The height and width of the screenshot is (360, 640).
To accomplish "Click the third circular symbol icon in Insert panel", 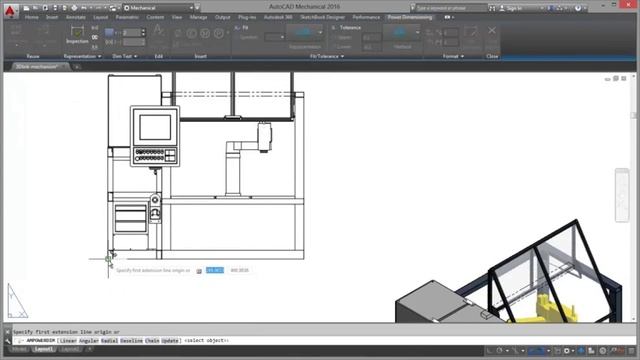I will point(219,33).
